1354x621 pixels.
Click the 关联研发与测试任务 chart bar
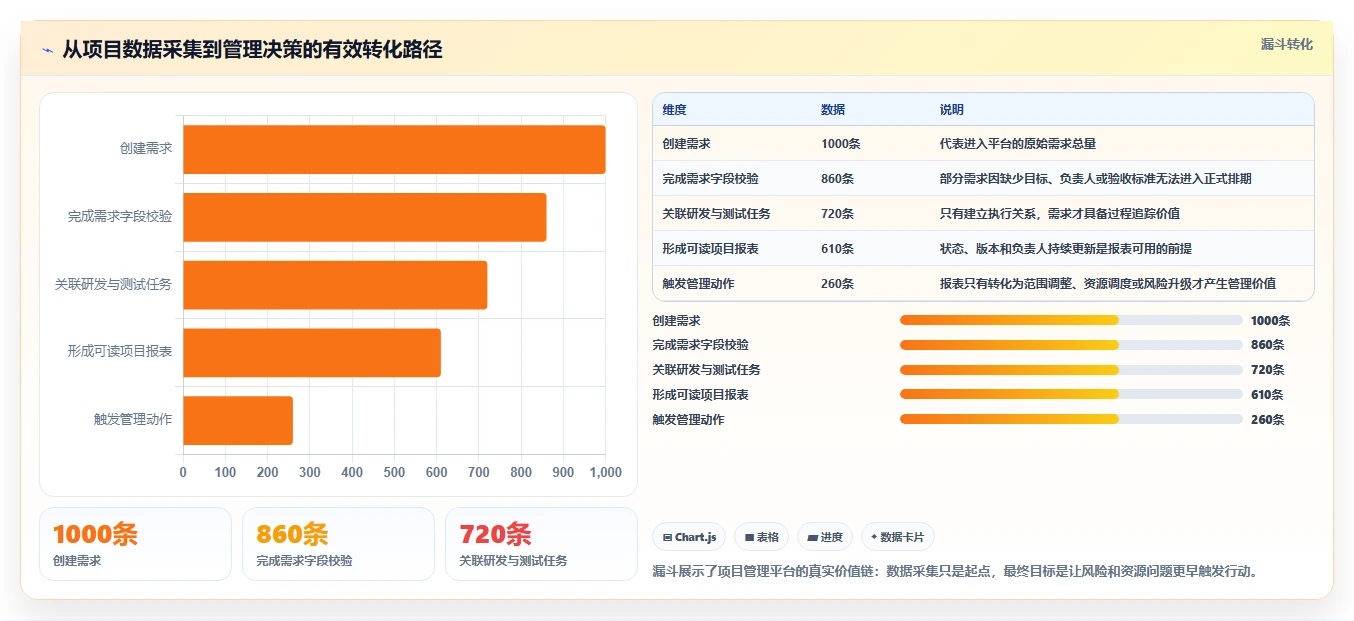pyautogui.click(x=335, y=285)
